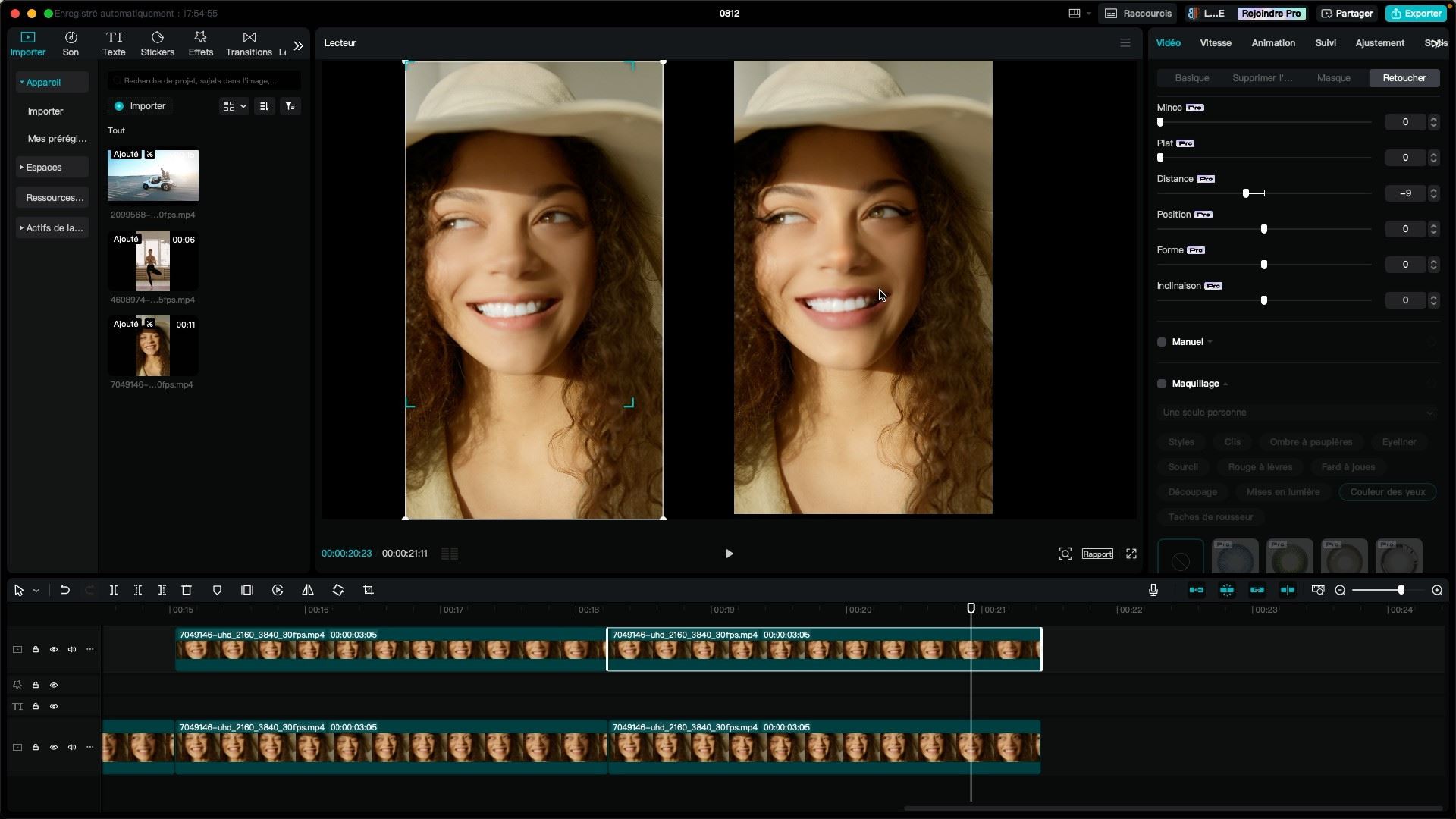This screenshot has height=819, width=1456.
Task: Open the Effets panel
Action: click(x=200, y=44)
